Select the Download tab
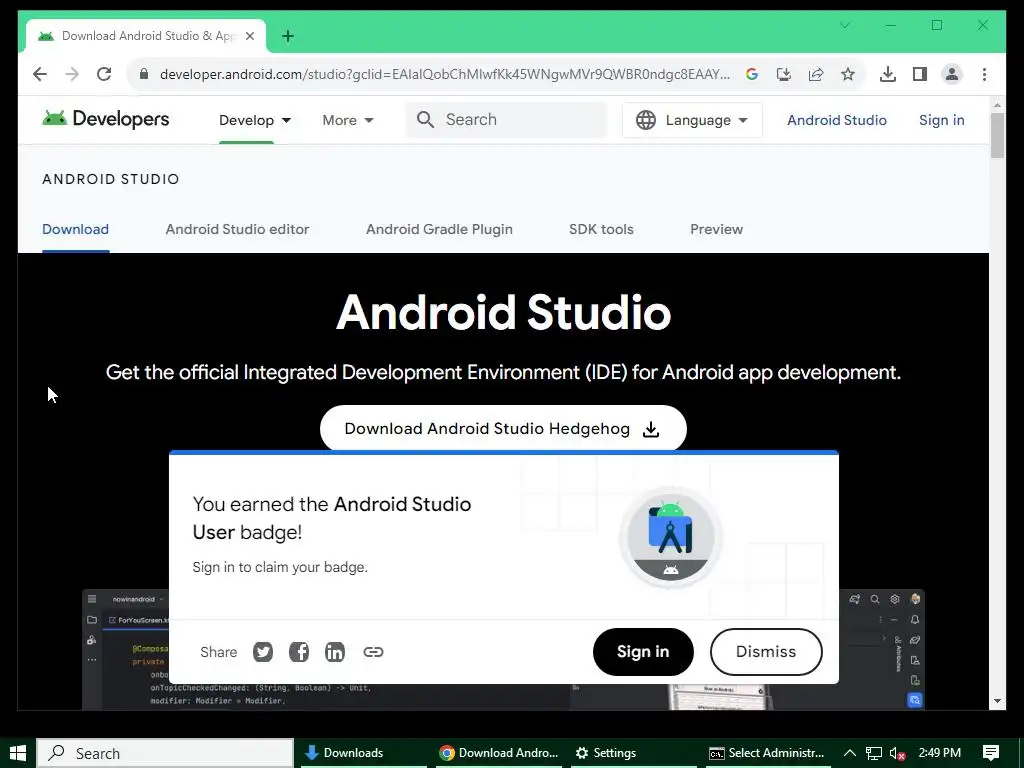Screen dimensions: 1024x768 point(75,229)
